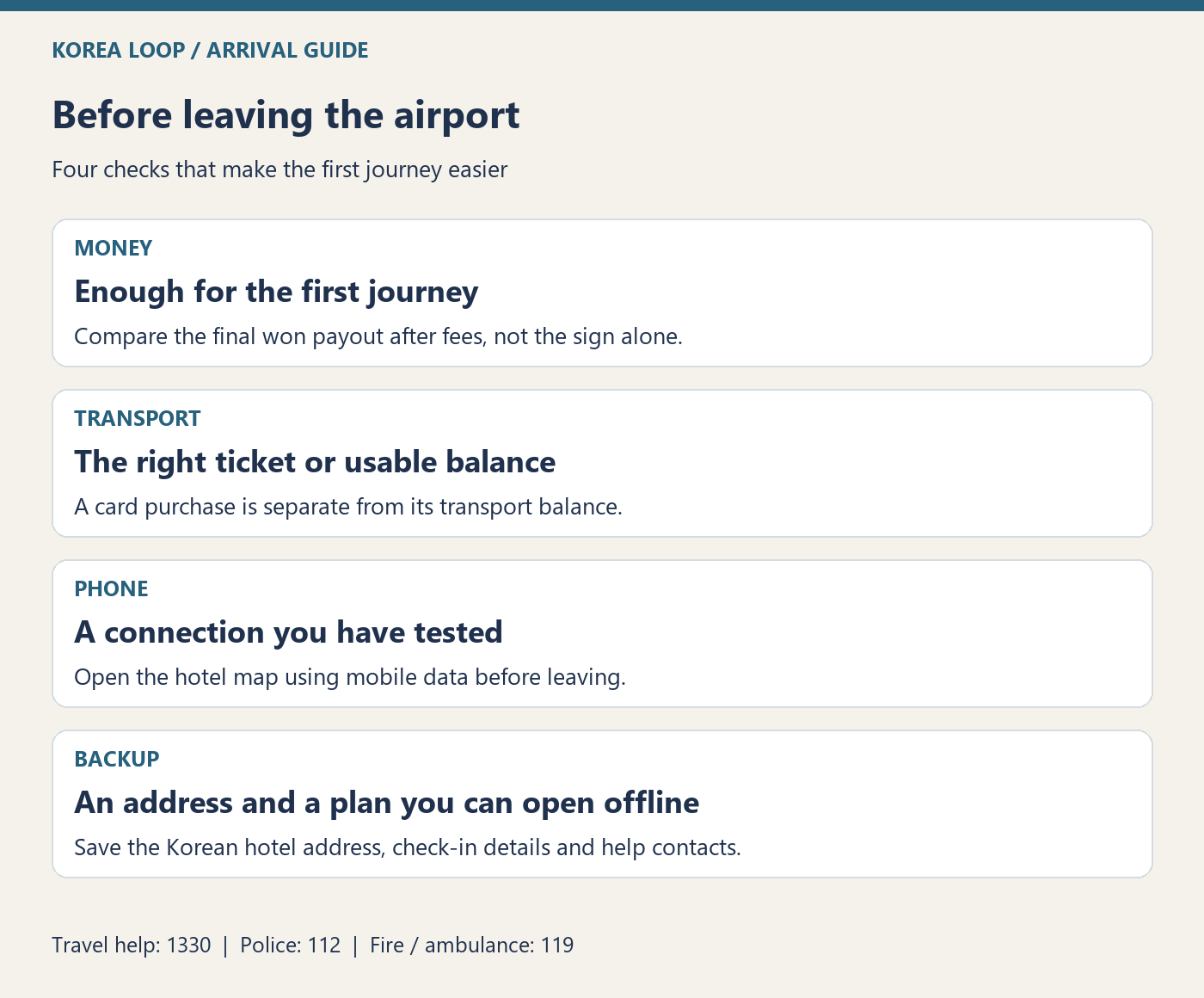
Task: Select the 'Before leaving the airport' heading
Action: click(286, 115)
